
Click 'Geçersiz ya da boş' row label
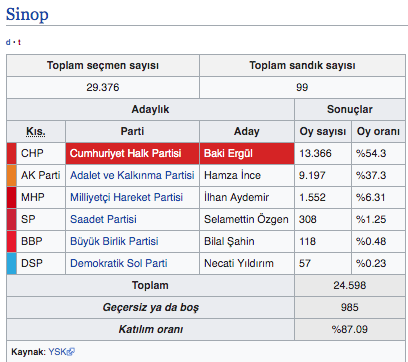tap(150, 307)
